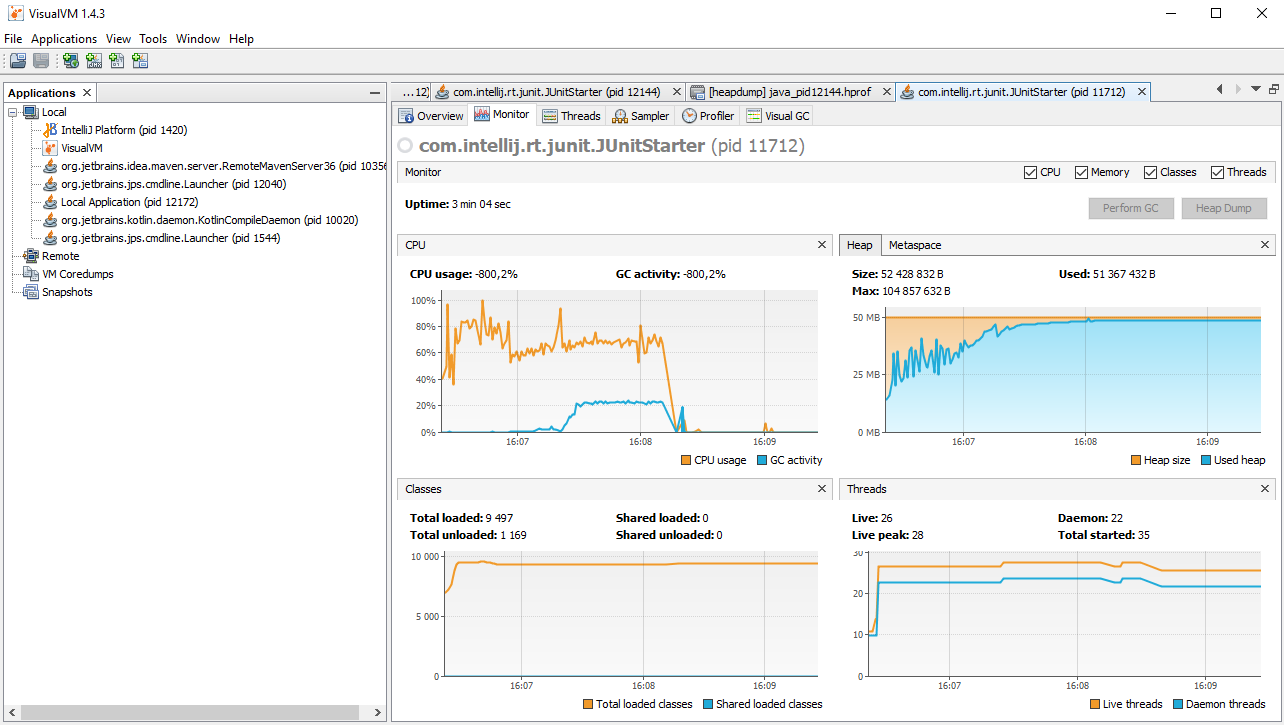Switch to the Sampler tab
This screenshot has width=1284, height=725.
pyautogui.click(x=641, y=116)
